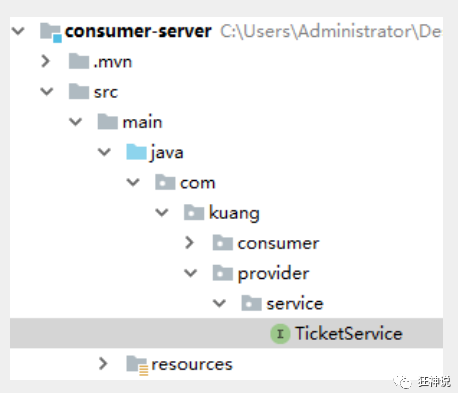Image resolution: width=458 pixels, height=393 pixels.
Task: Expand the consumer package arrow
Action: [189, 243]
